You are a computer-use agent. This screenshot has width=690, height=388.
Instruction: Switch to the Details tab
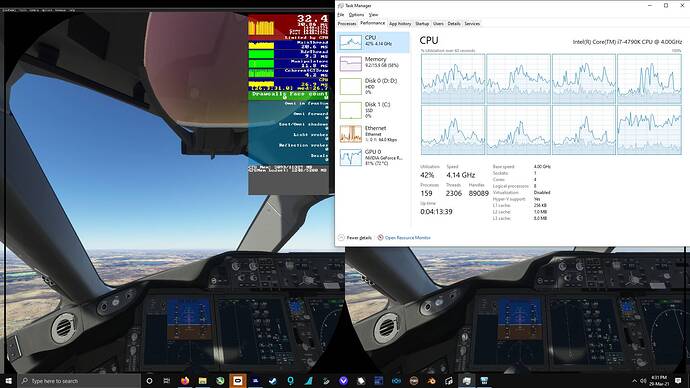454,24
